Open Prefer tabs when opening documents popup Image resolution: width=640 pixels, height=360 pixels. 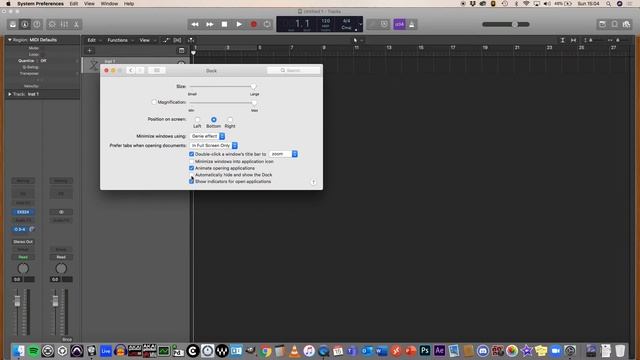click(214, 145)
